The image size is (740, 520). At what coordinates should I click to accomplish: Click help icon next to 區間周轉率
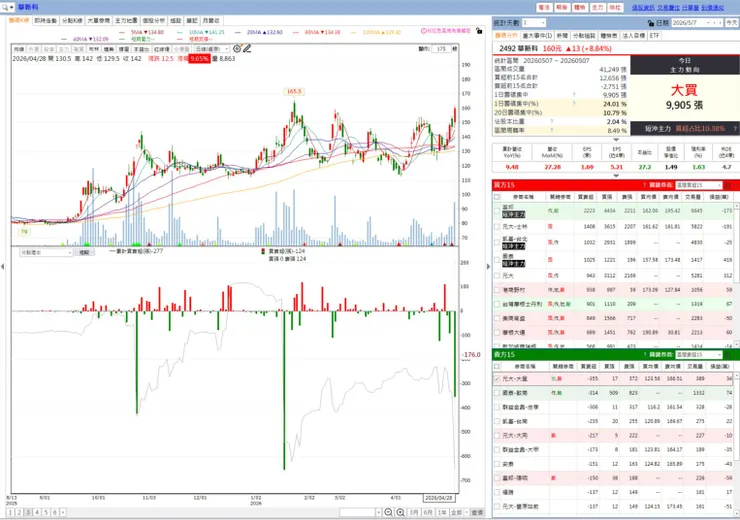coord(551,130)
